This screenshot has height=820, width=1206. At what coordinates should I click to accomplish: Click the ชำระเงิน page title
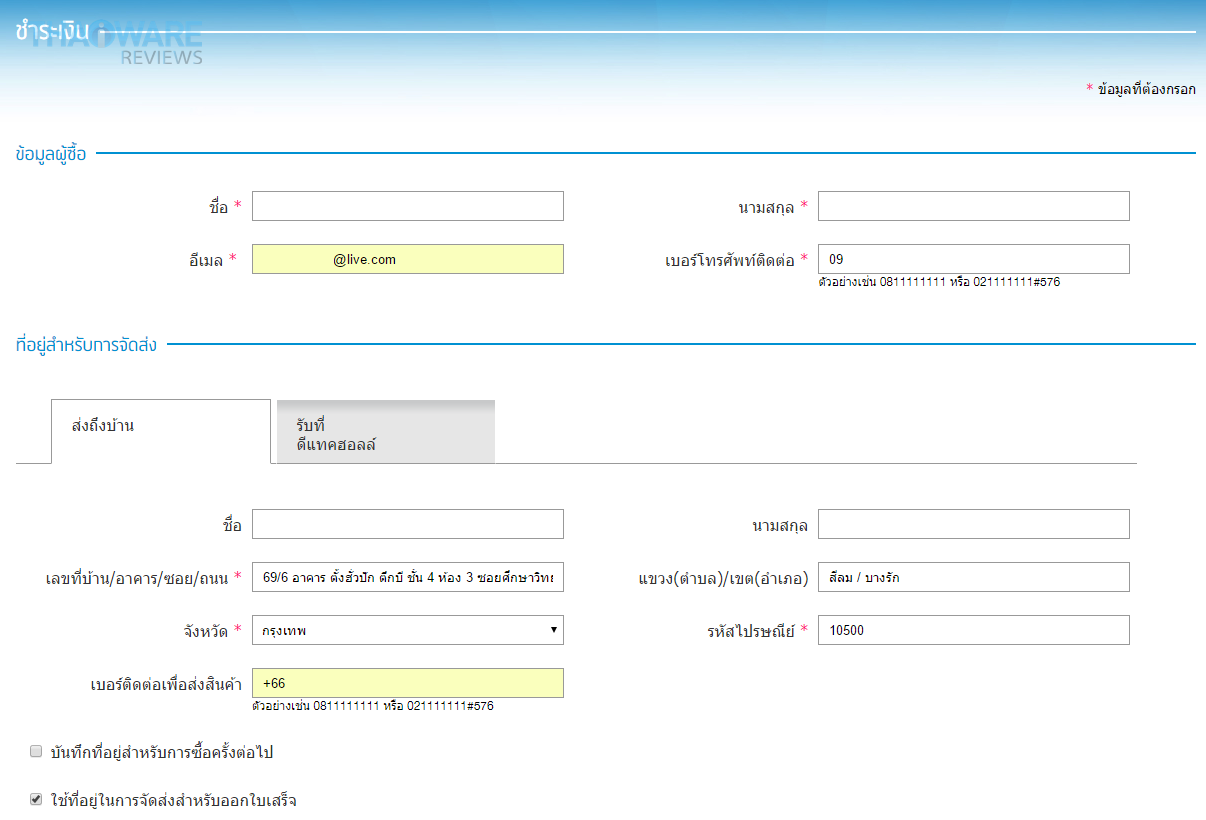click(53, 31)
